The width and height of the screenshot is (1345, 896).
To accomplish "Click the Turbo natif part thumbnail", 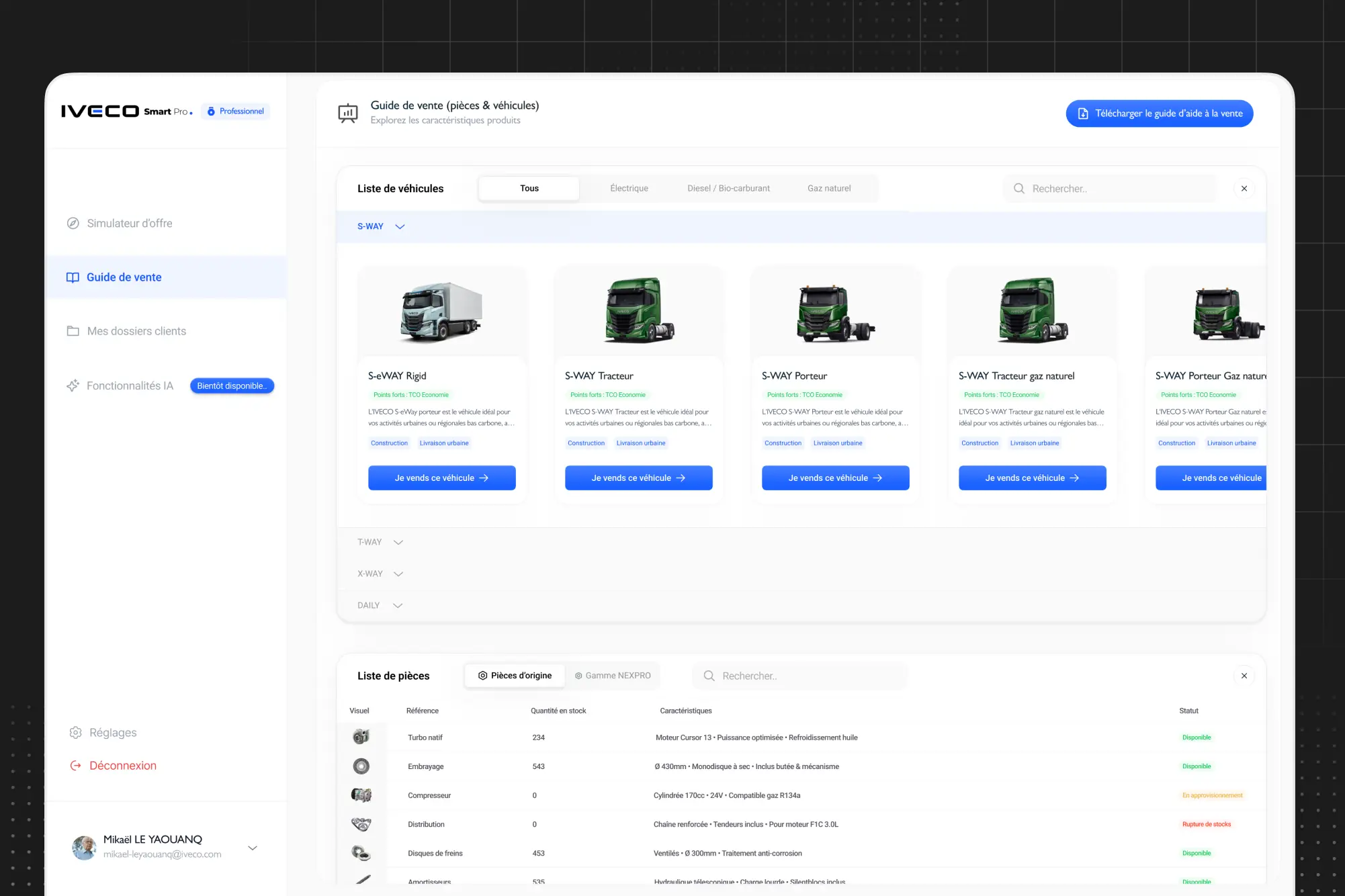I will coord(361,737).
